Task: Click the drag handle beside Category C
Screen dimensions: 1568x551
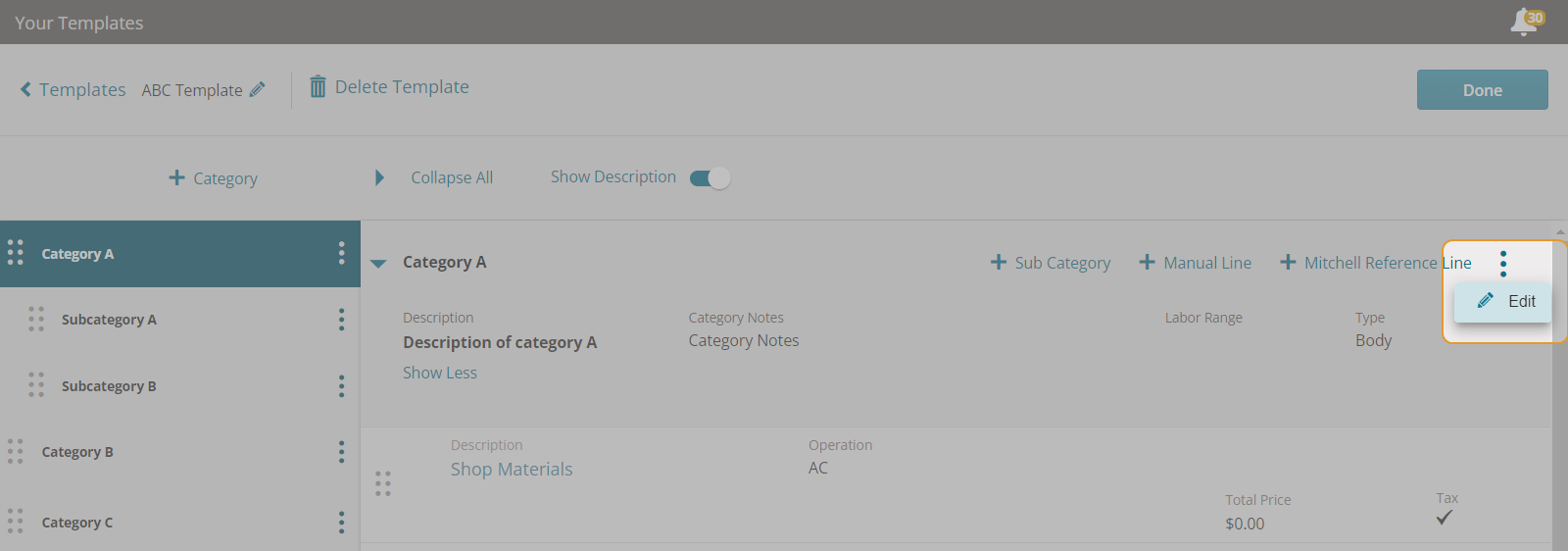Action: click(16, 522)
